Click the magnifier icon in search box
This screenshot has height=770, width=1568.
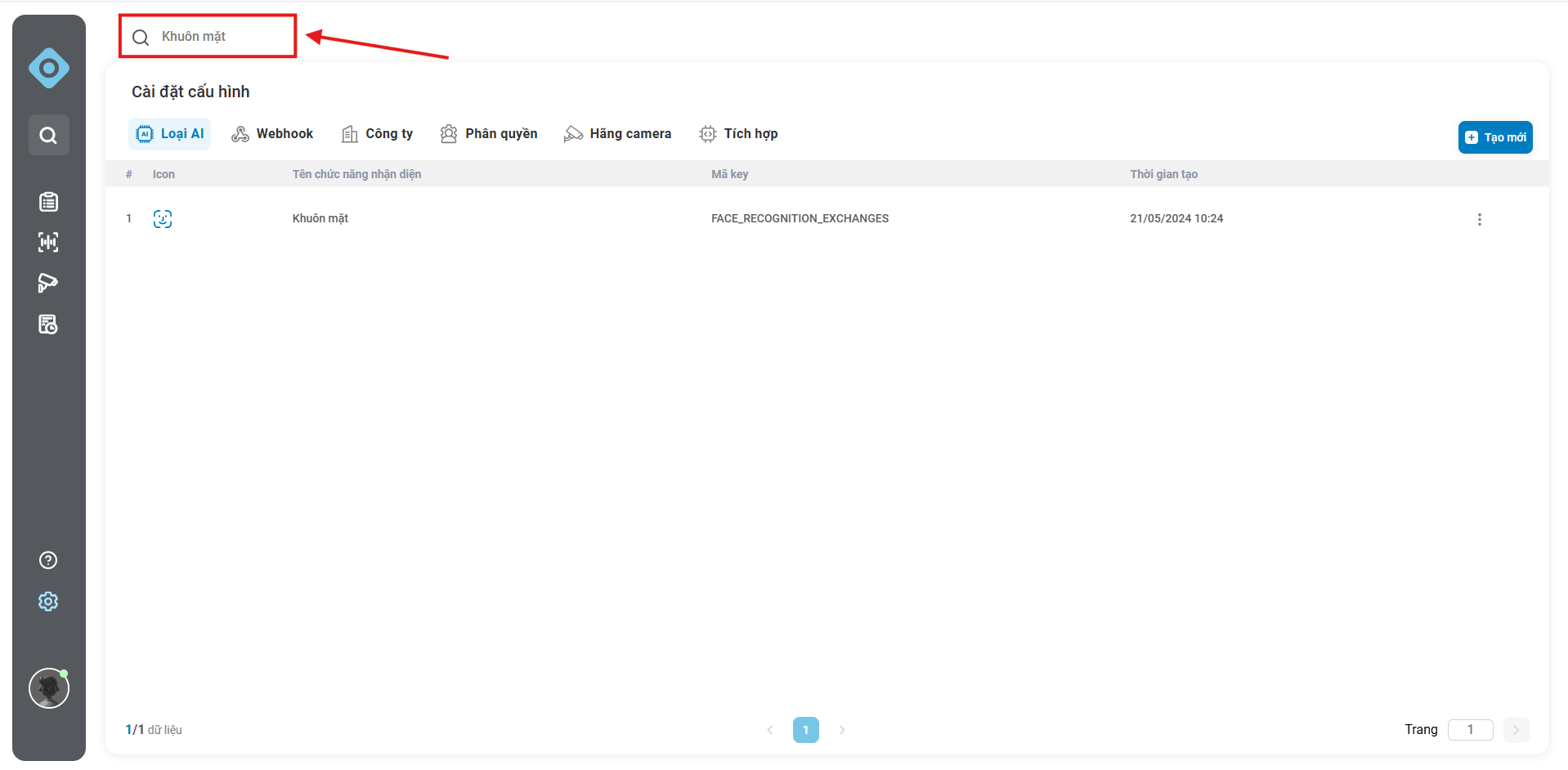click(141, 38)
